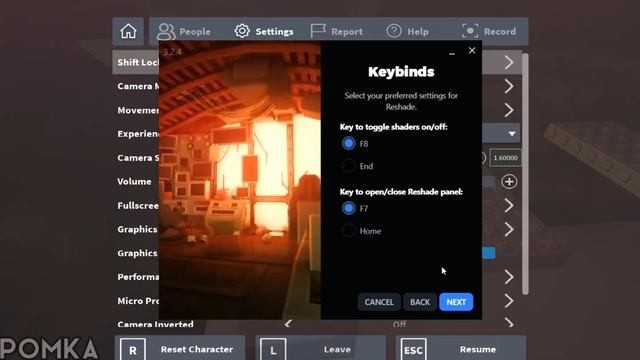The image size is (640, 360).
Task: Click right arrow on Graphics Mode row
Action: click(x=509, y=229)
